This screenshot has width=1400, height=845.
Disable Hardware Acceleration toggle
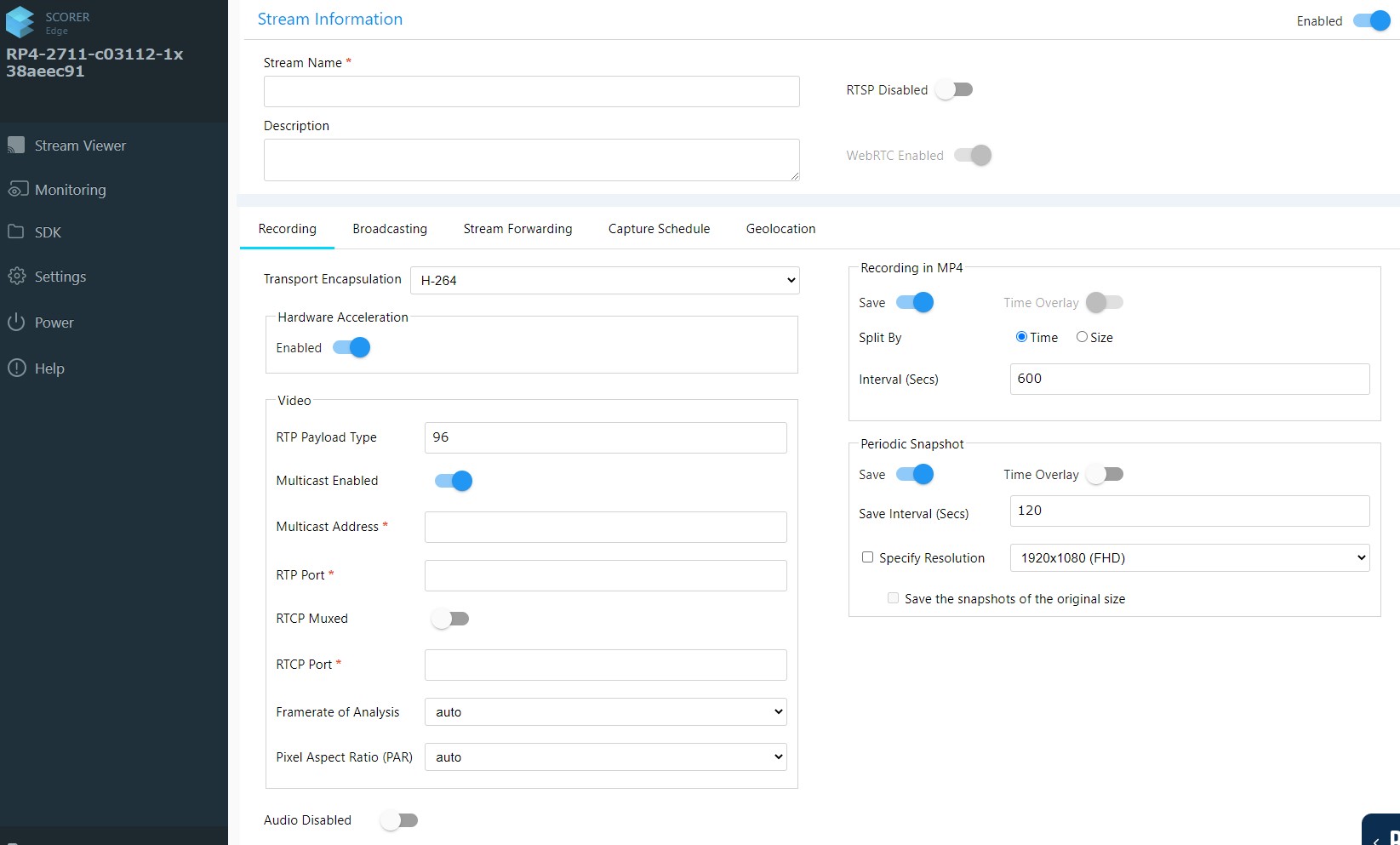(351, 348)
